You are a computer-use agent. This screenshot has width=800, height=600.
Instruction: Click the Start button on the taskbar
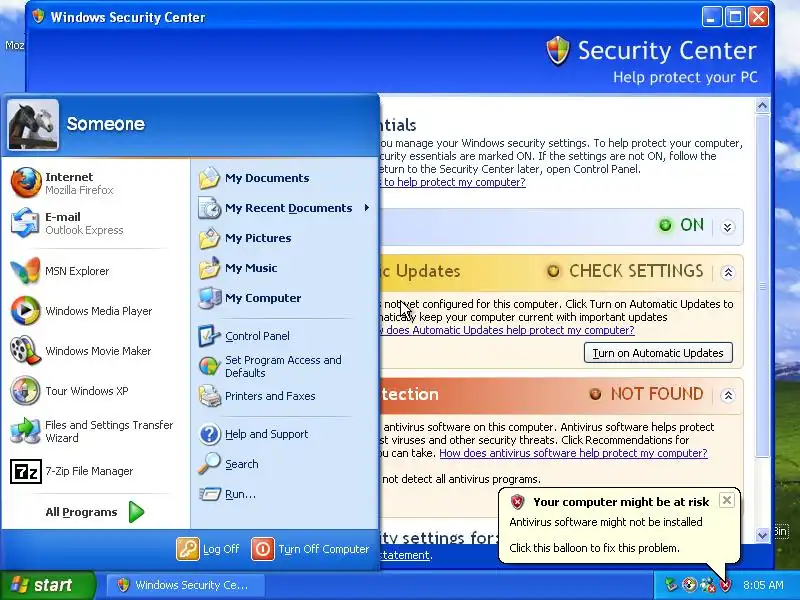coord(47,585)
